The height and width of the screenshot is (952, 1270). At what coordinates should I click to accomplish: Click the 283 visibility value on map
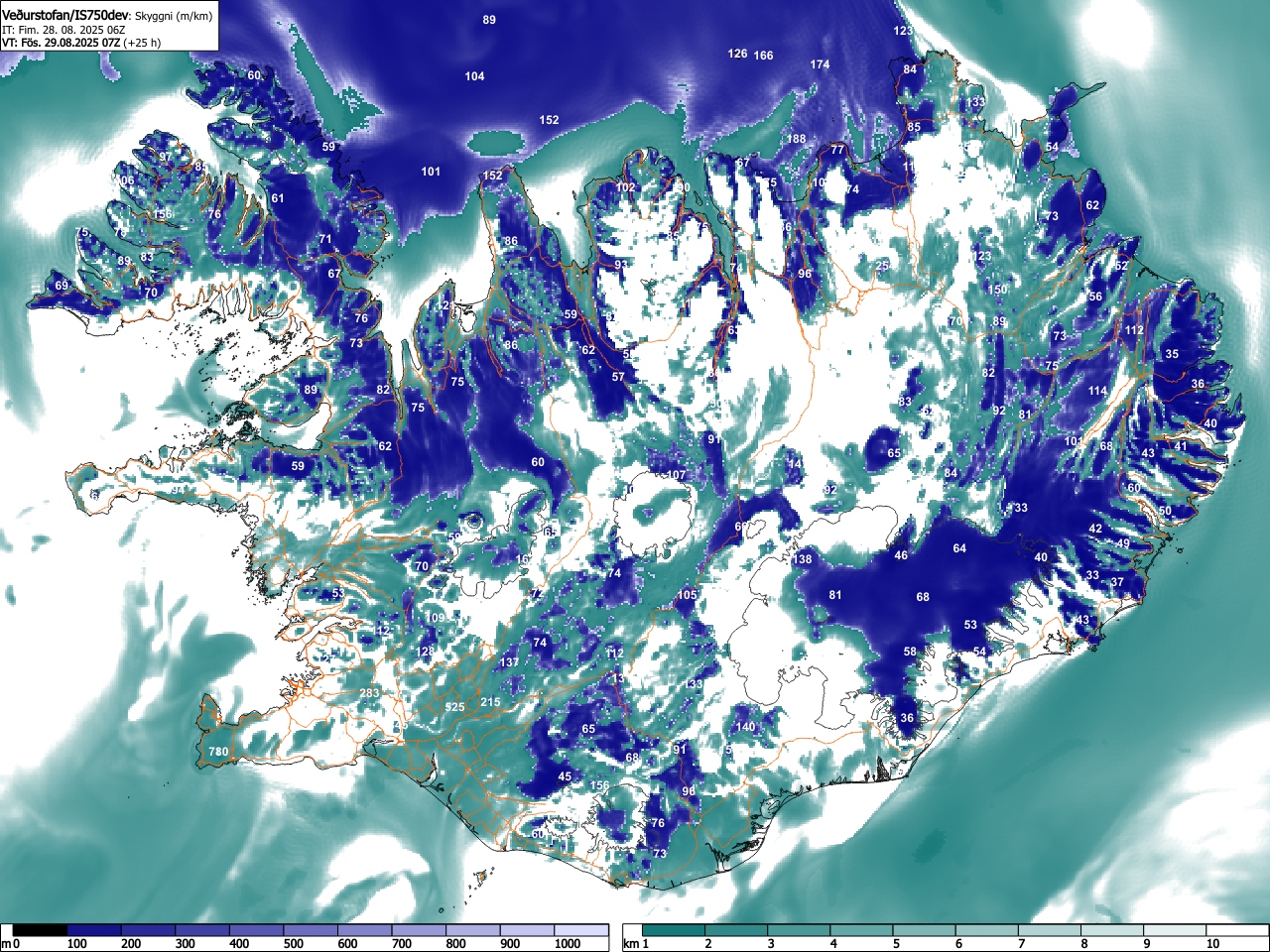pyautogui.click(x=369, y=693)
